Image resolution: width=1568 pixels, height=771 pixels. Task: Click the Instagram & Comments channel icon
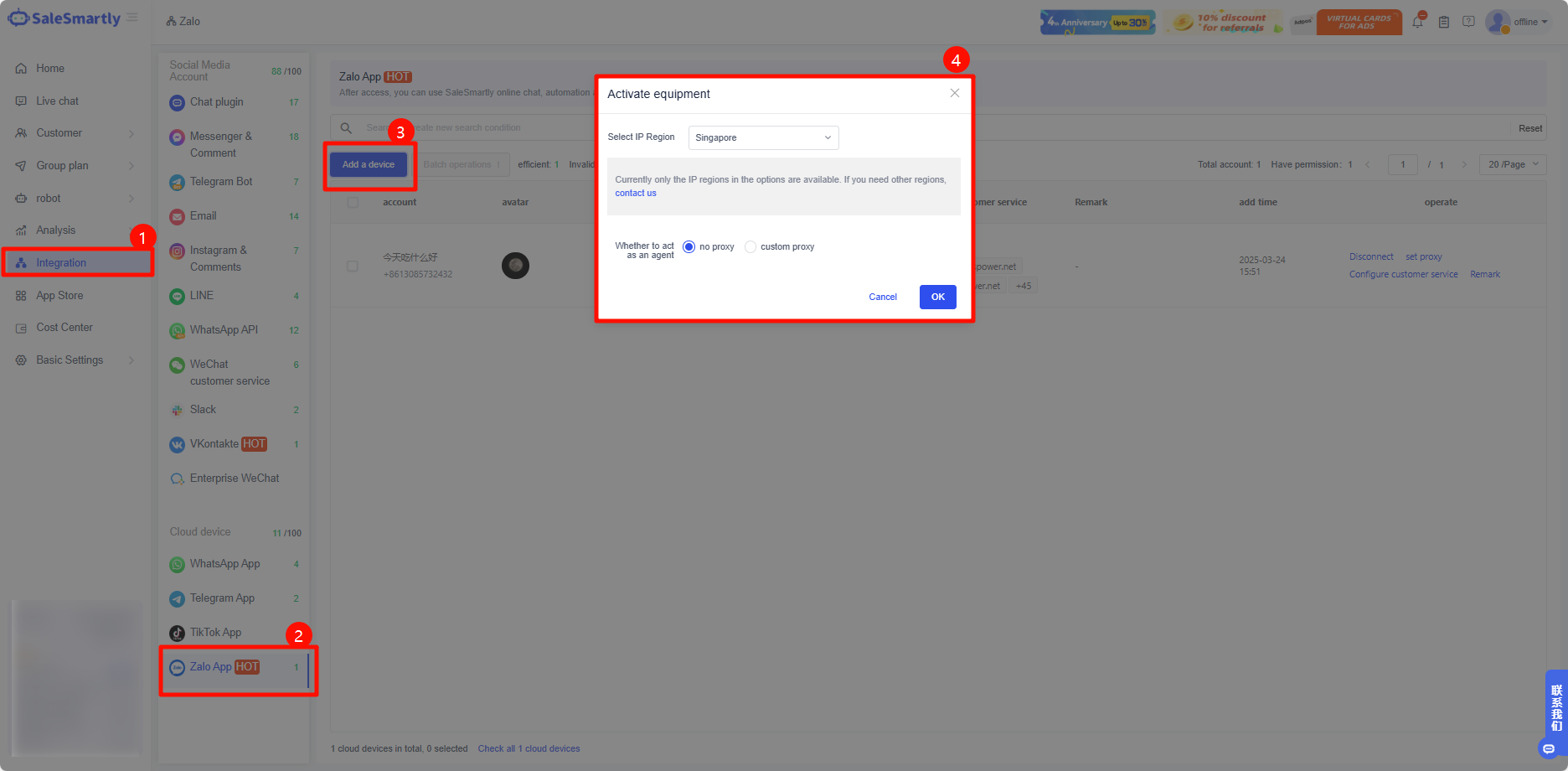click(177, 251)
